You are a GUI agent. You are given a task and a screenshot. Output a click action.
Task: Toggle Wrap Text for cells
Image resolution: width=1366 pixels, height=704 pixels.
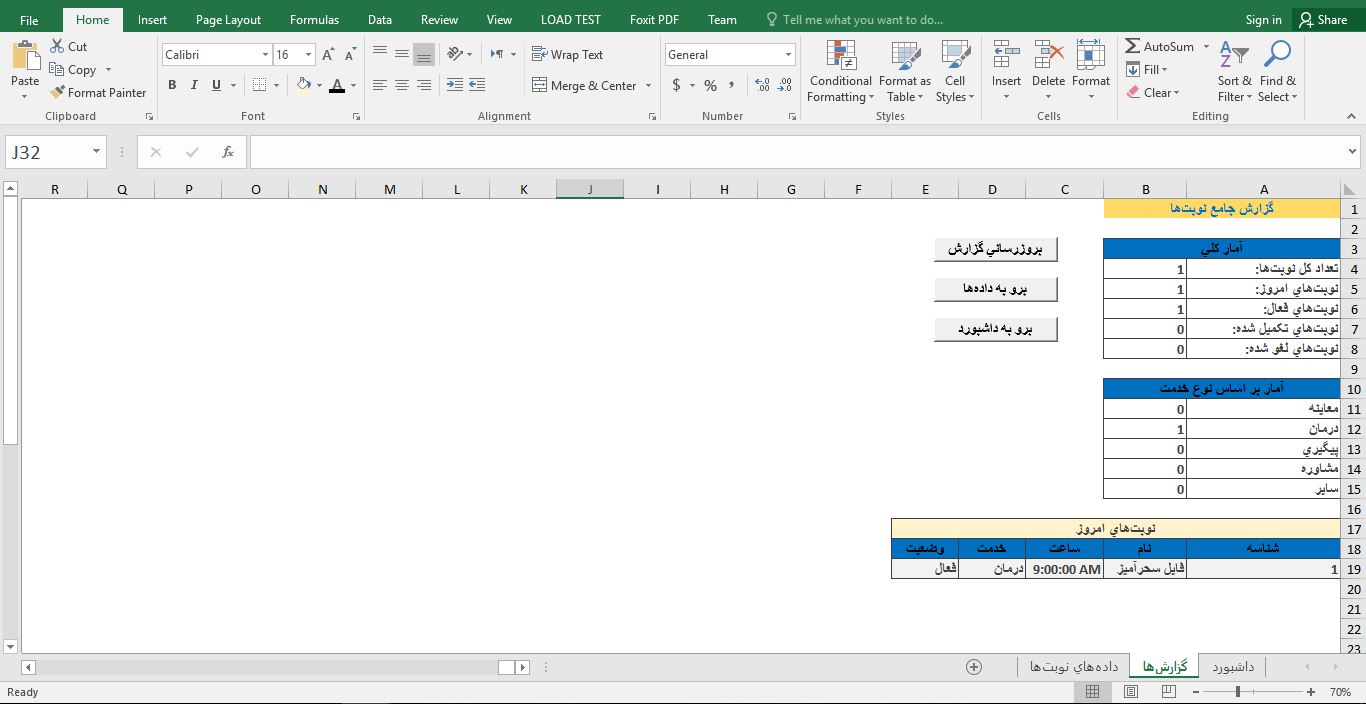click(x=567, y=55)
